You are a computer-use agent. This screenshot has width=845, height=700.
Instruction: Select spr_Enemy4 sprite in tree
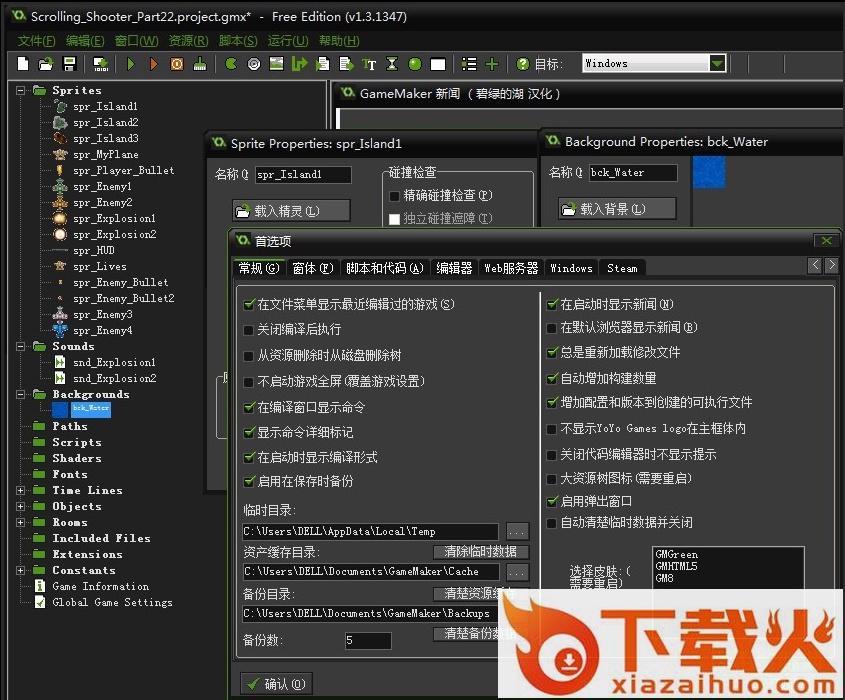point(102,330)
